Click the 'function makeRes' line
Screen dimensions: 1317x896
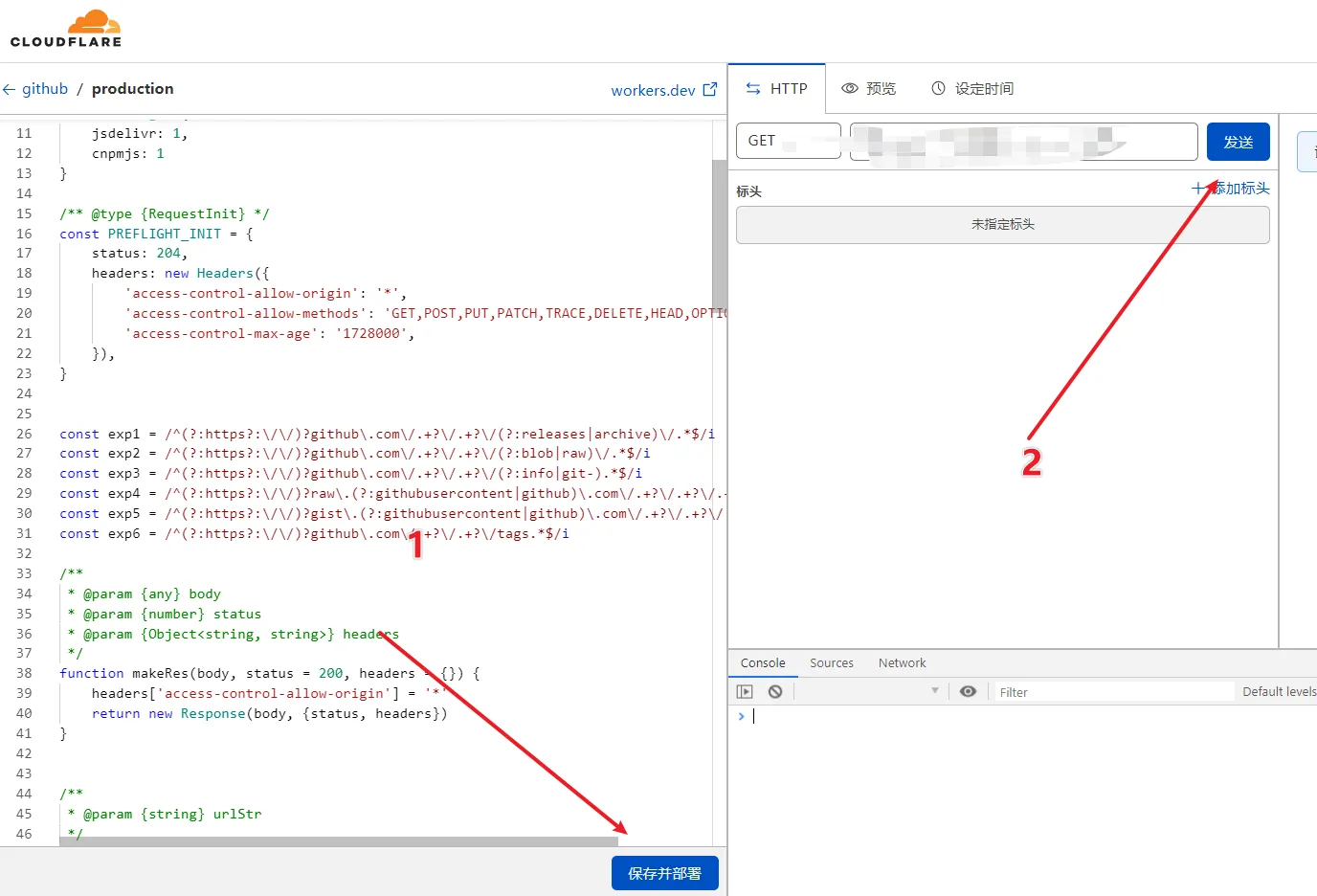point(270,674)
